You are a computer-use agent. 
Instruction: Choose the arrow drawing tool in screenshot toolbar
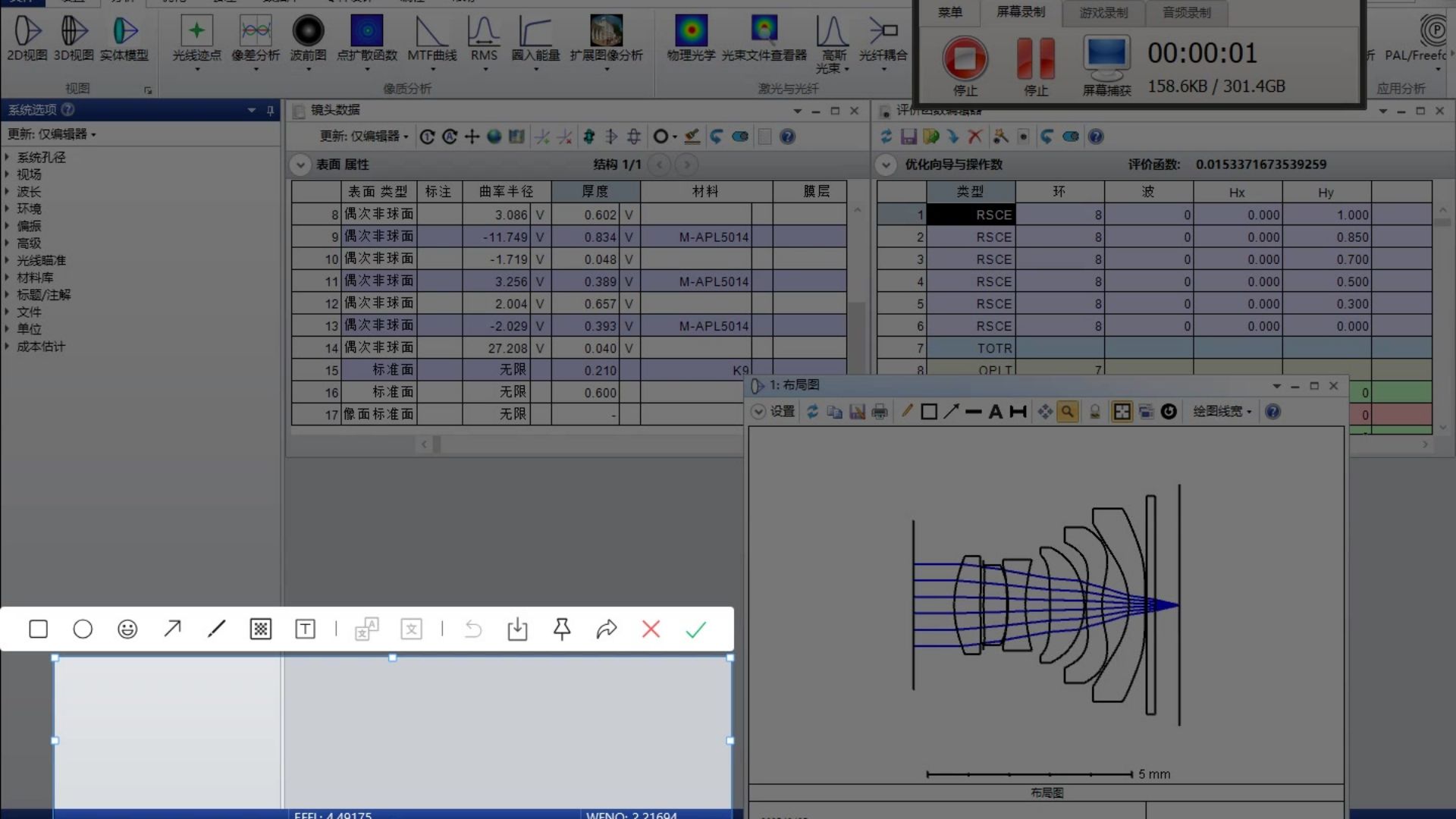(x=172, y=629)
